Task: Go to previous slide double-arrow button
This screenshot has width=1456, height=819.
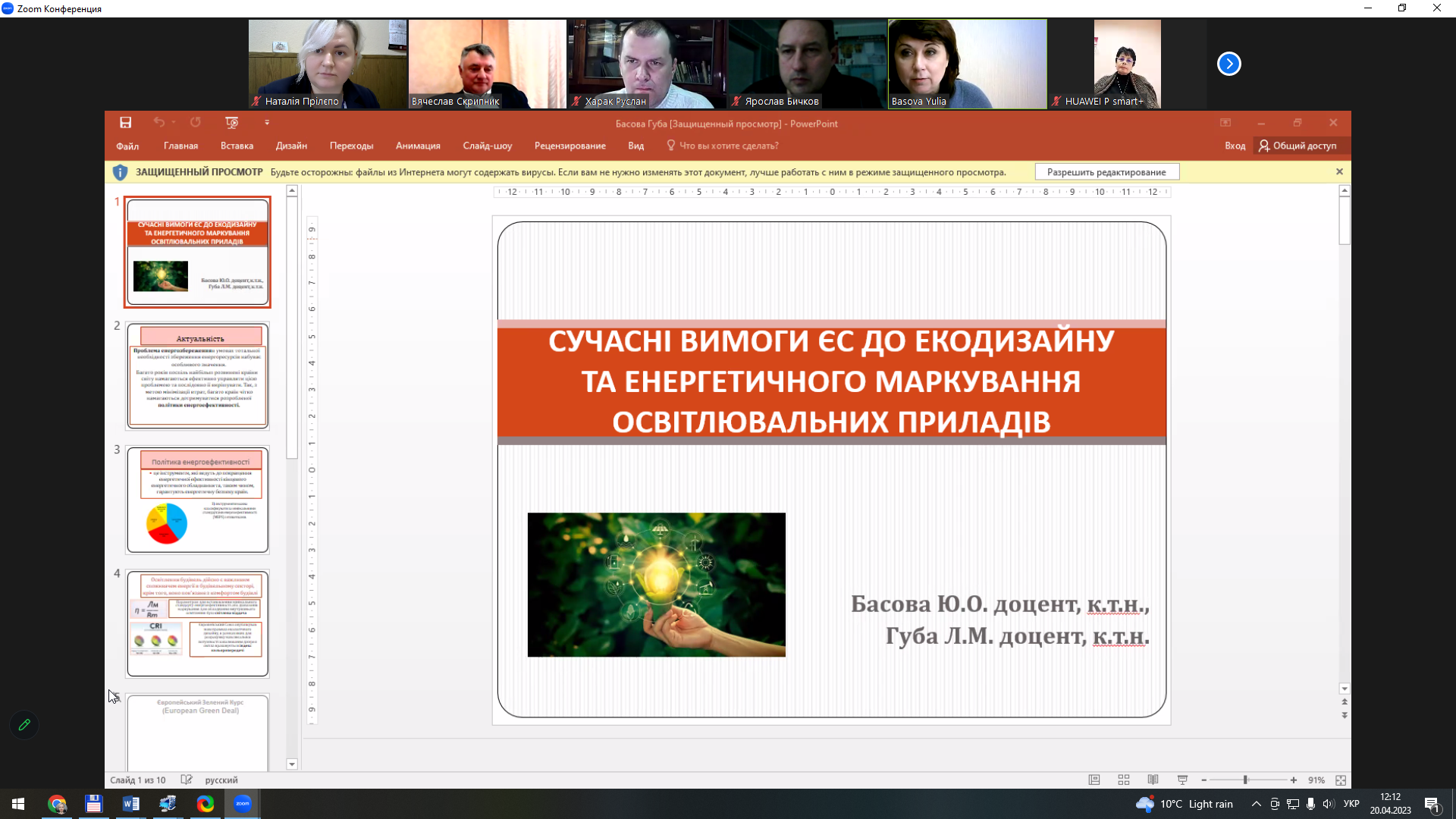Action: [1345, 702]
